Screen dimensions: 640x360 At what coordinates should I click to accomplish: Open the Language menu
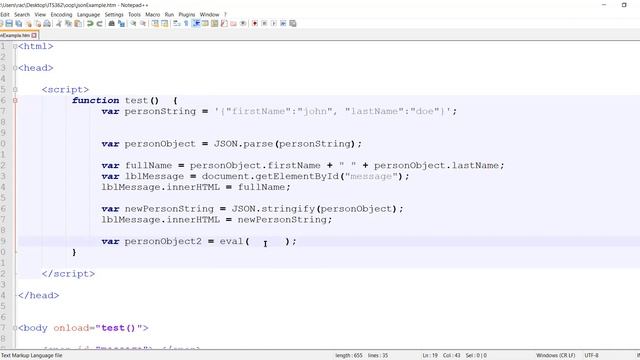pos(88,14)
